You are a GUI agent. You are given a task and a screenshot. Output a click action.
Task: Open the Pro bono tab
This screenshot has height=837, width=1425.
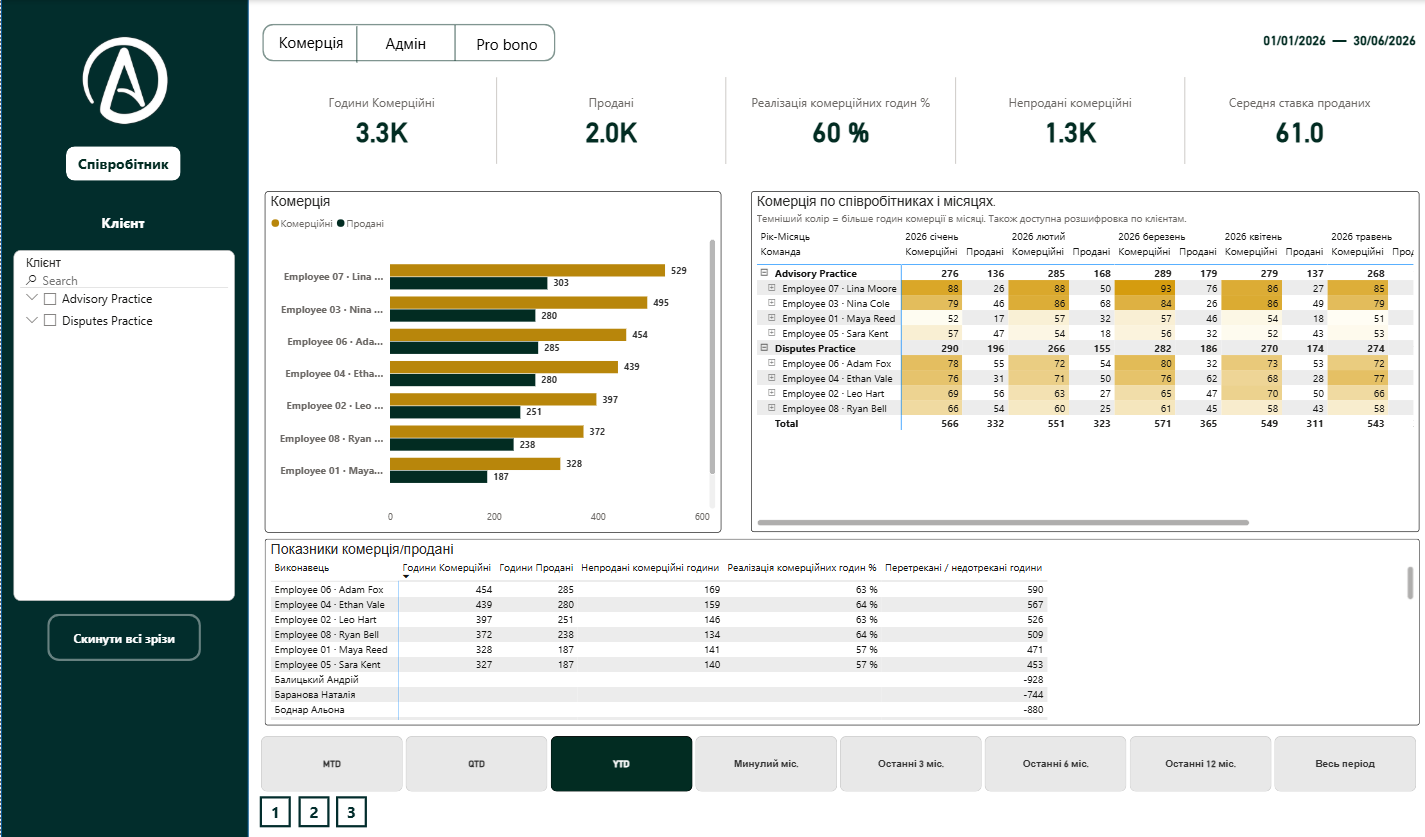[x=506, y=43]
